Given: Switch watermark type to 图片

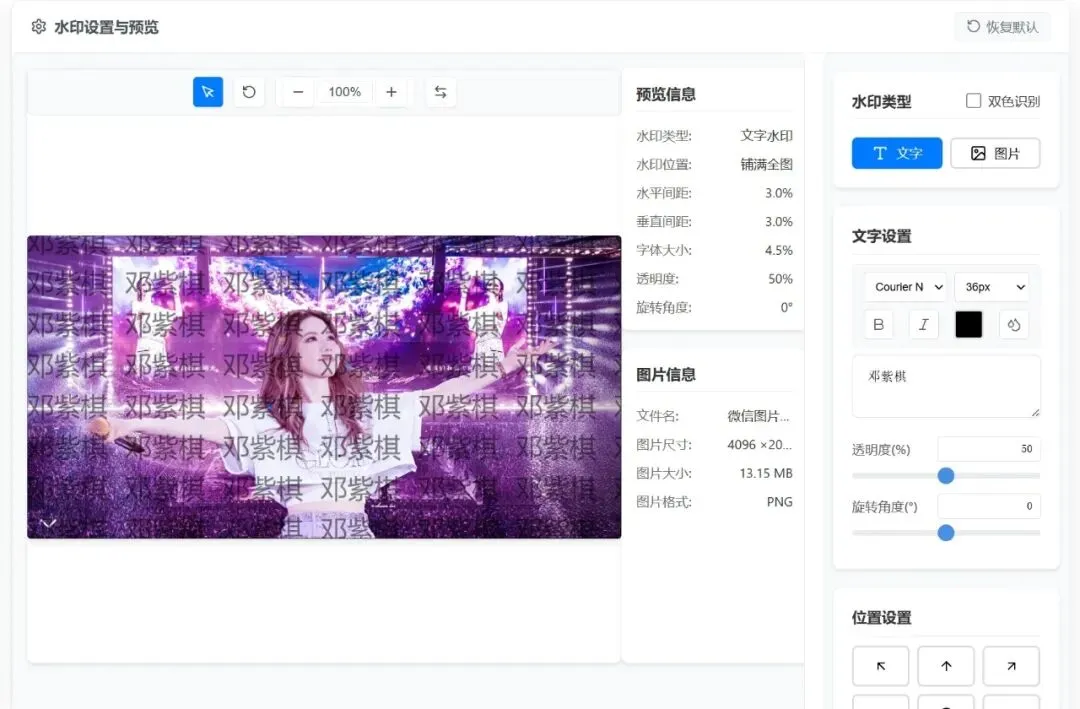Looking at the screenshot, I should [x=995, y=153].
